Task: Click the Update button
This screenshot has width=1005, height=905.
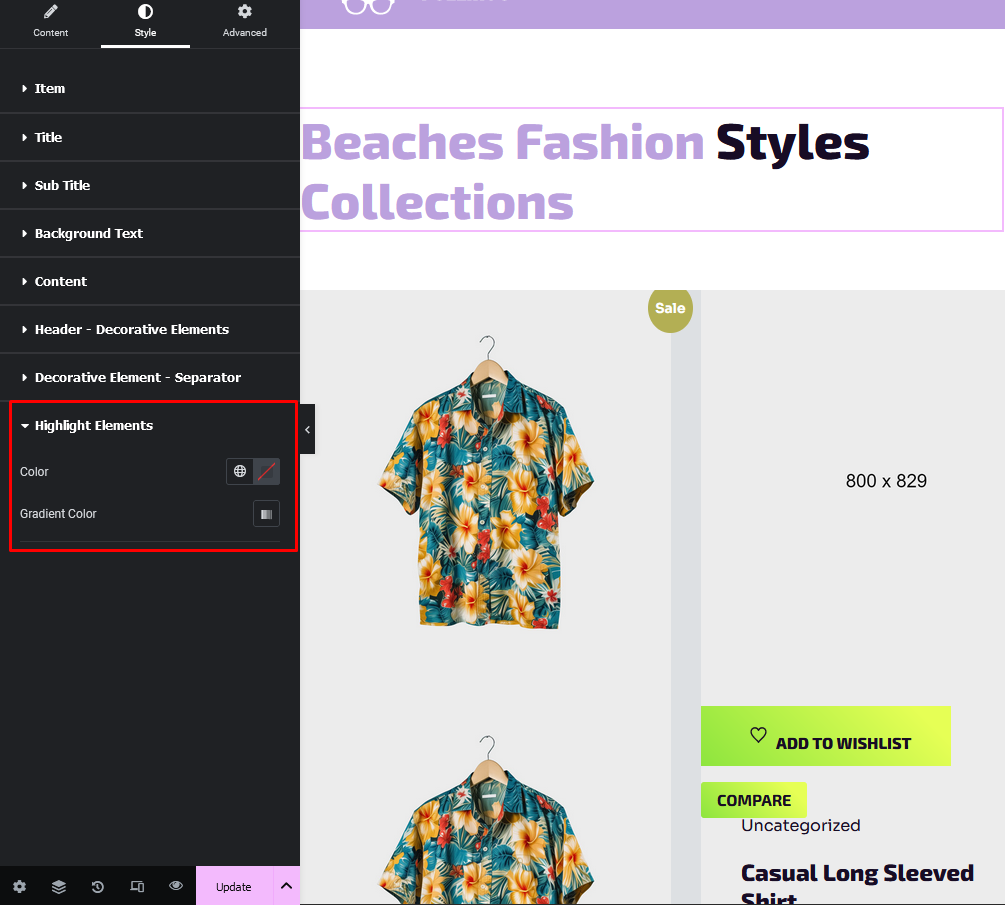Action: [x=234, y=886]
